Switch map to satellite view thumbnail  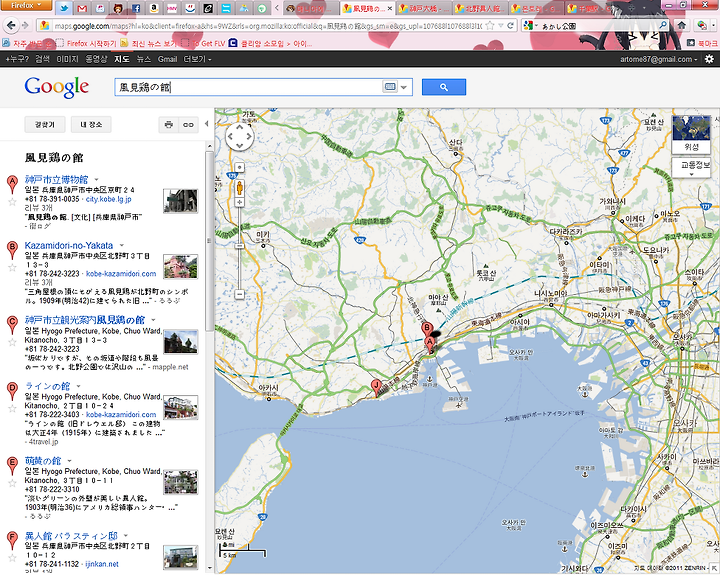point(691,134)
